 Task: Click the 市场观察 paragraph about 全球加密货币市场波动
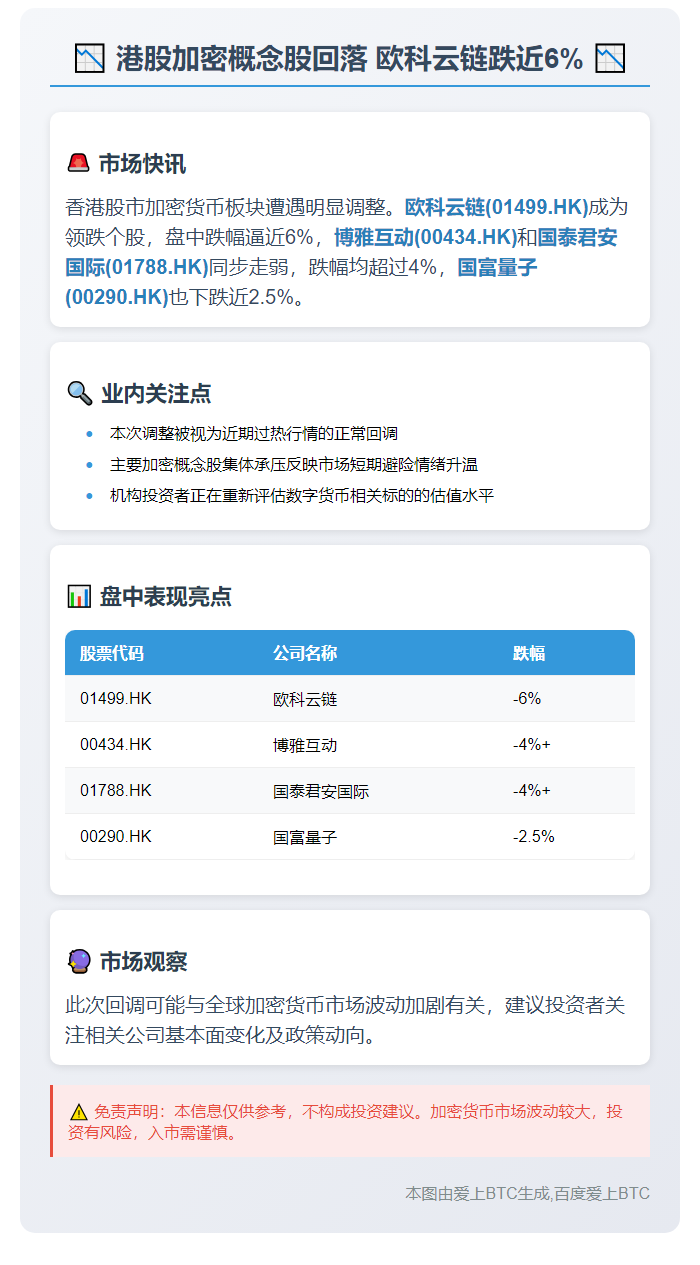345,1020
